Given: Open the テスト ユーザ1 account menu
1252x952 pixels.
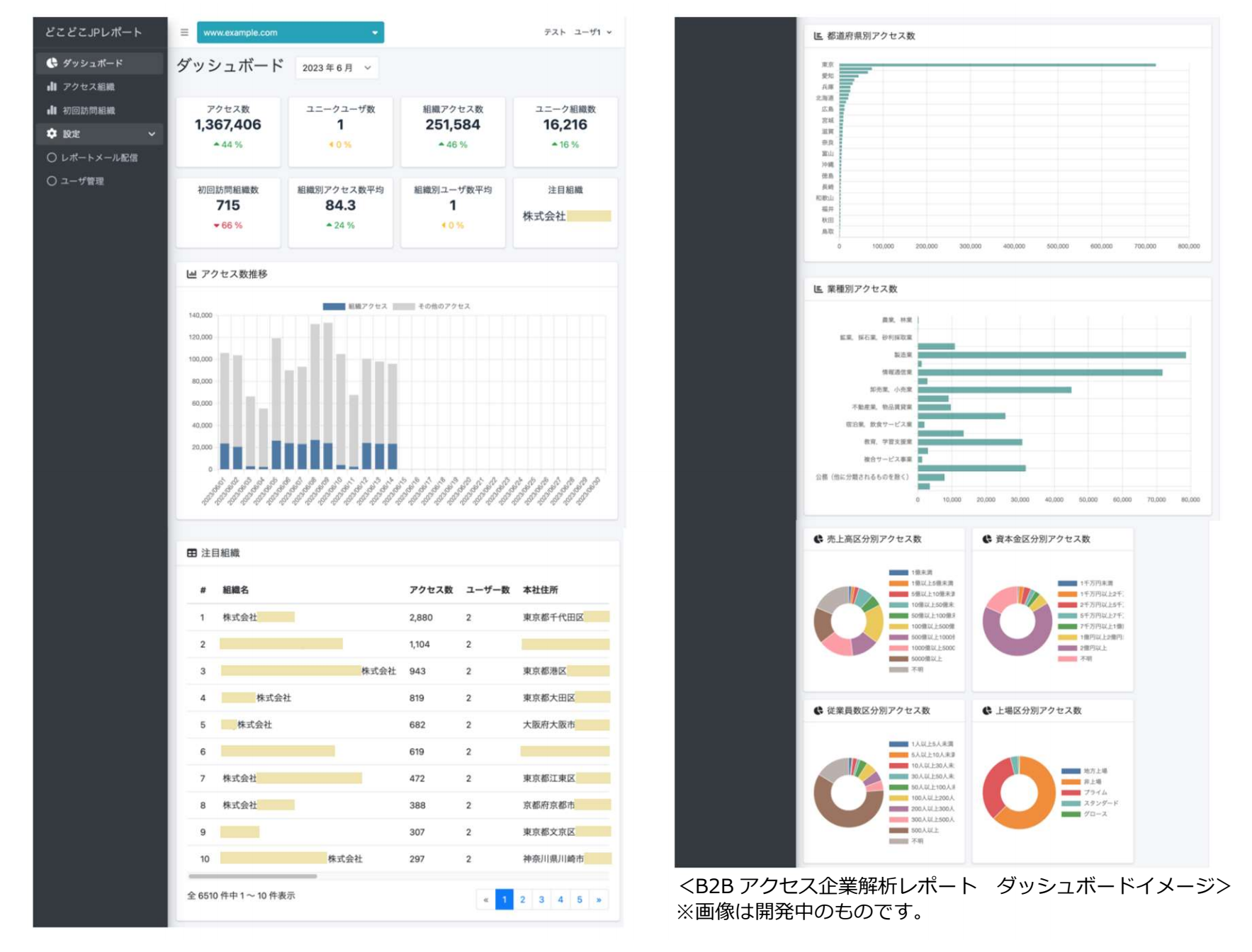Looking at the screenshot, I should 577,33.
